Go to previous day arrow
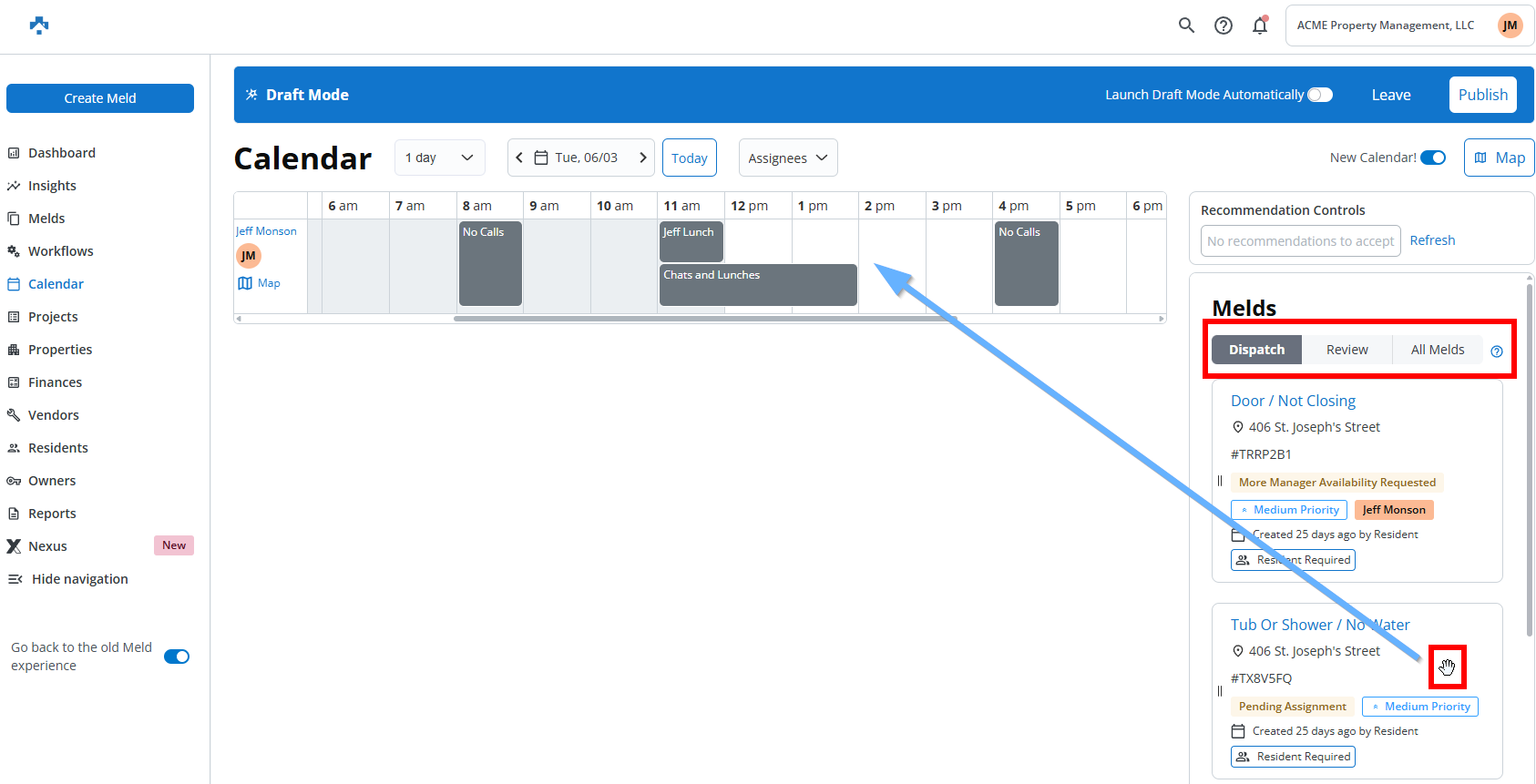The width and height of the screenshot is (1536, 784). click(519, 158)
